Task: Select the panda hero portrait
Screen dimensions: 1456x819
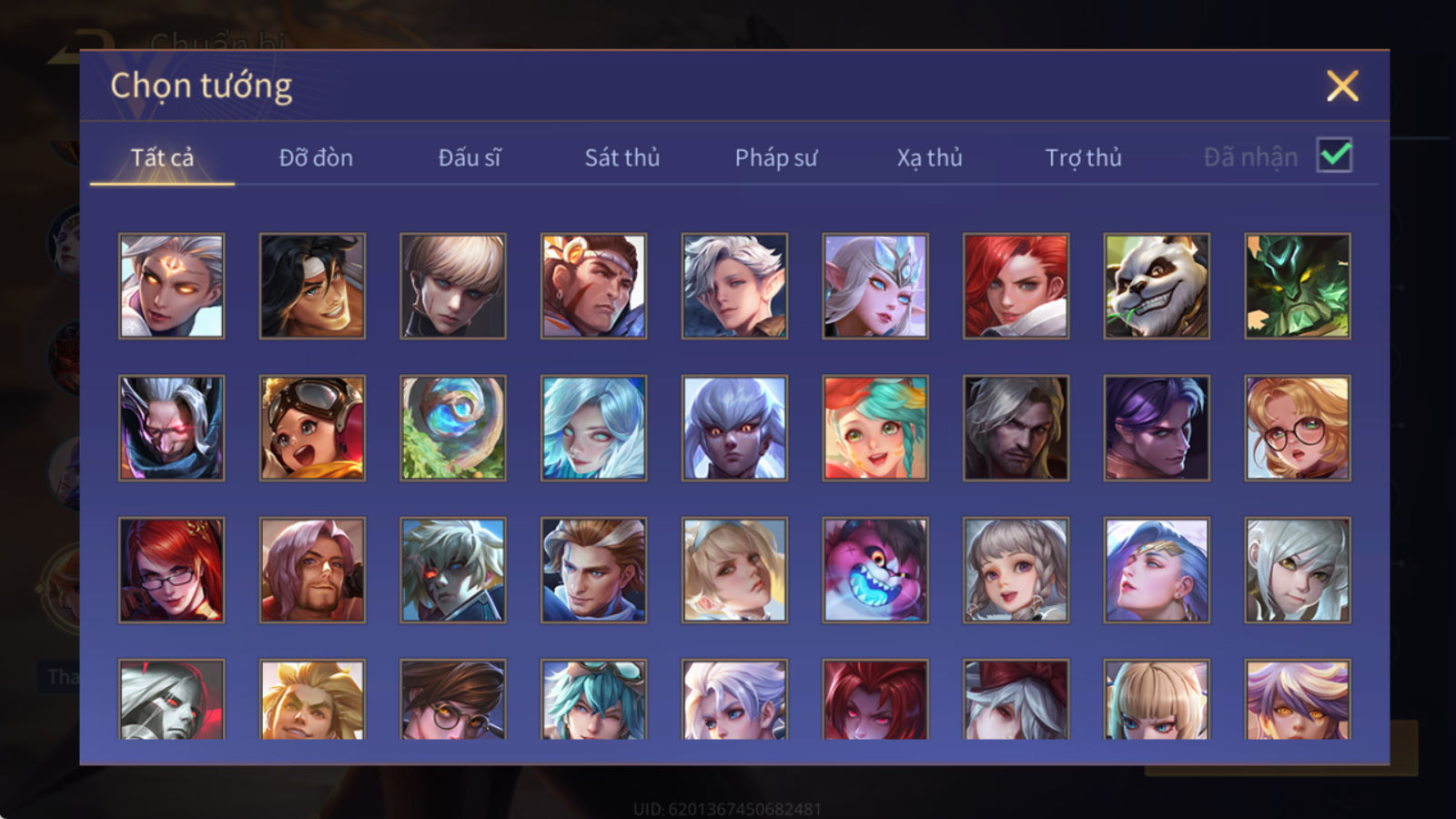Action: pyautogui.click(x=1157, y=286)
